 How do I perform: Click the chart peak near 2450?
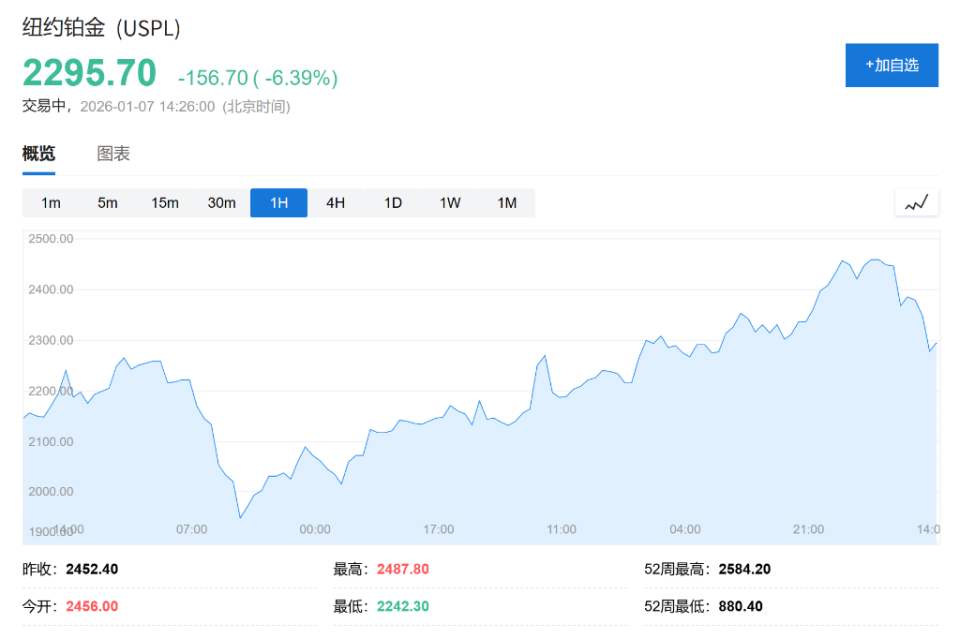pos(873,260)
